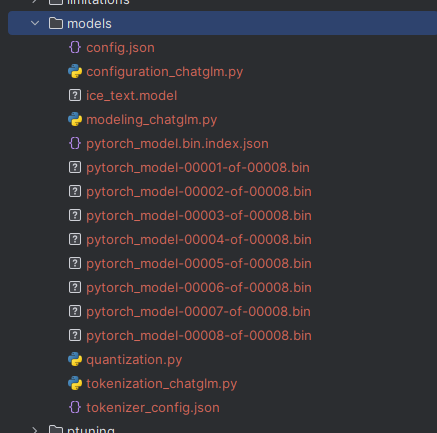
Task: Click the unknown-file icon beside ice_text.model
Action: [x=75, y=95]
